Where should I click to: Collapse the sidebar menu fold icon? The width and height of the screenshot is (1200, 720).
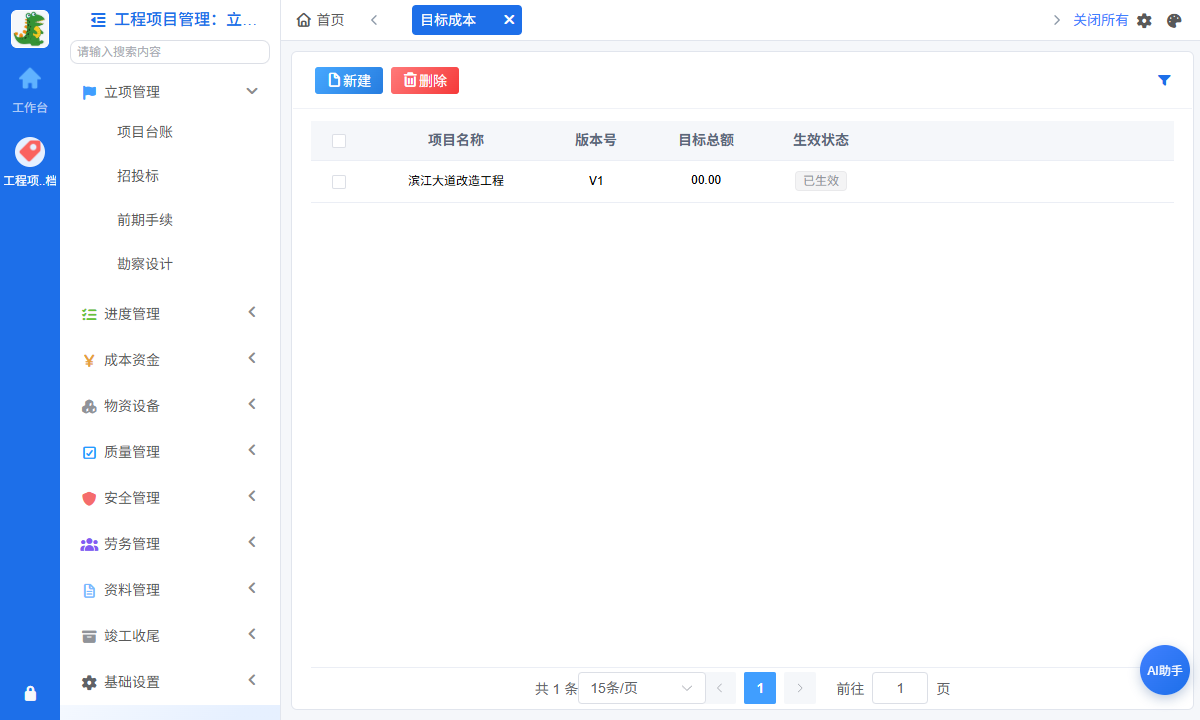pyautogui.click(x=98, y=19)
